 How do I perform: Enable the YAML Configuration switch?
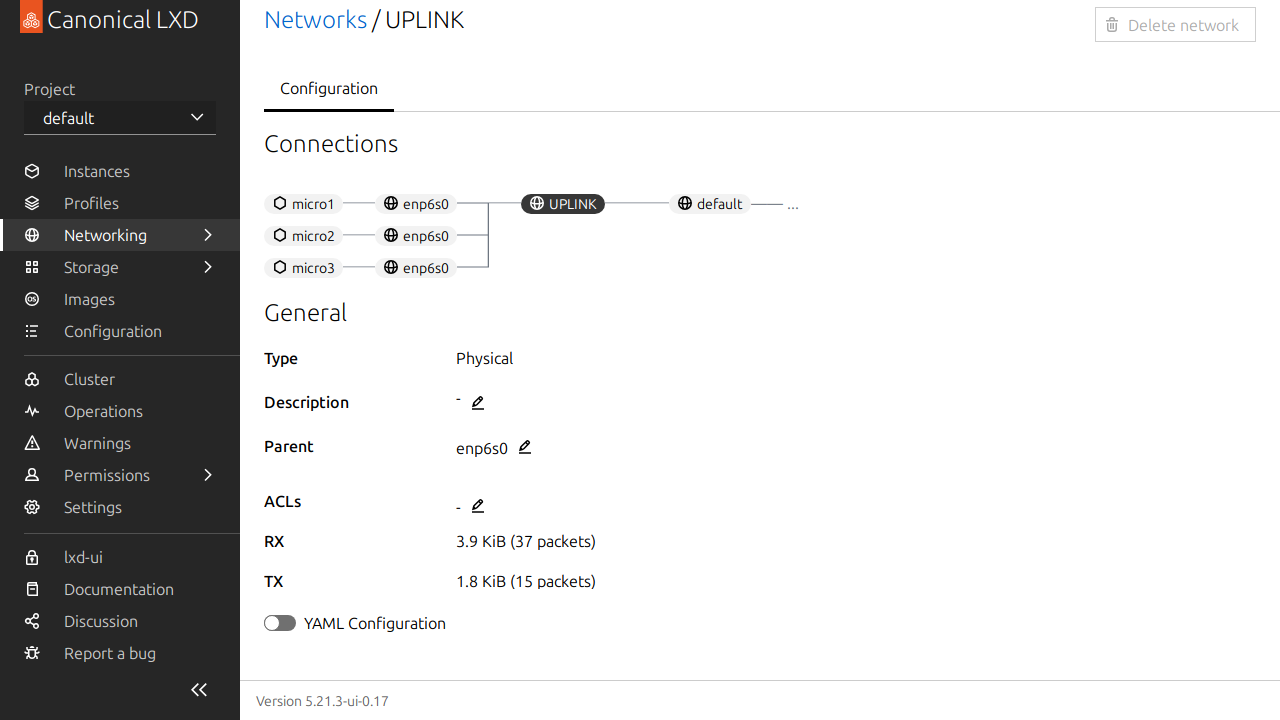click(x=280, y=623)
